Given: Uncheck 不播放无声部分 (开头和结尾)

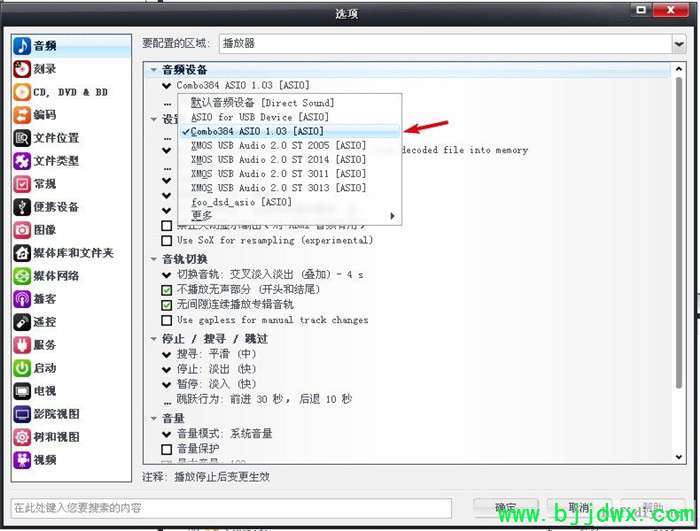Looking at the screenshot, I should click(167, 290).
